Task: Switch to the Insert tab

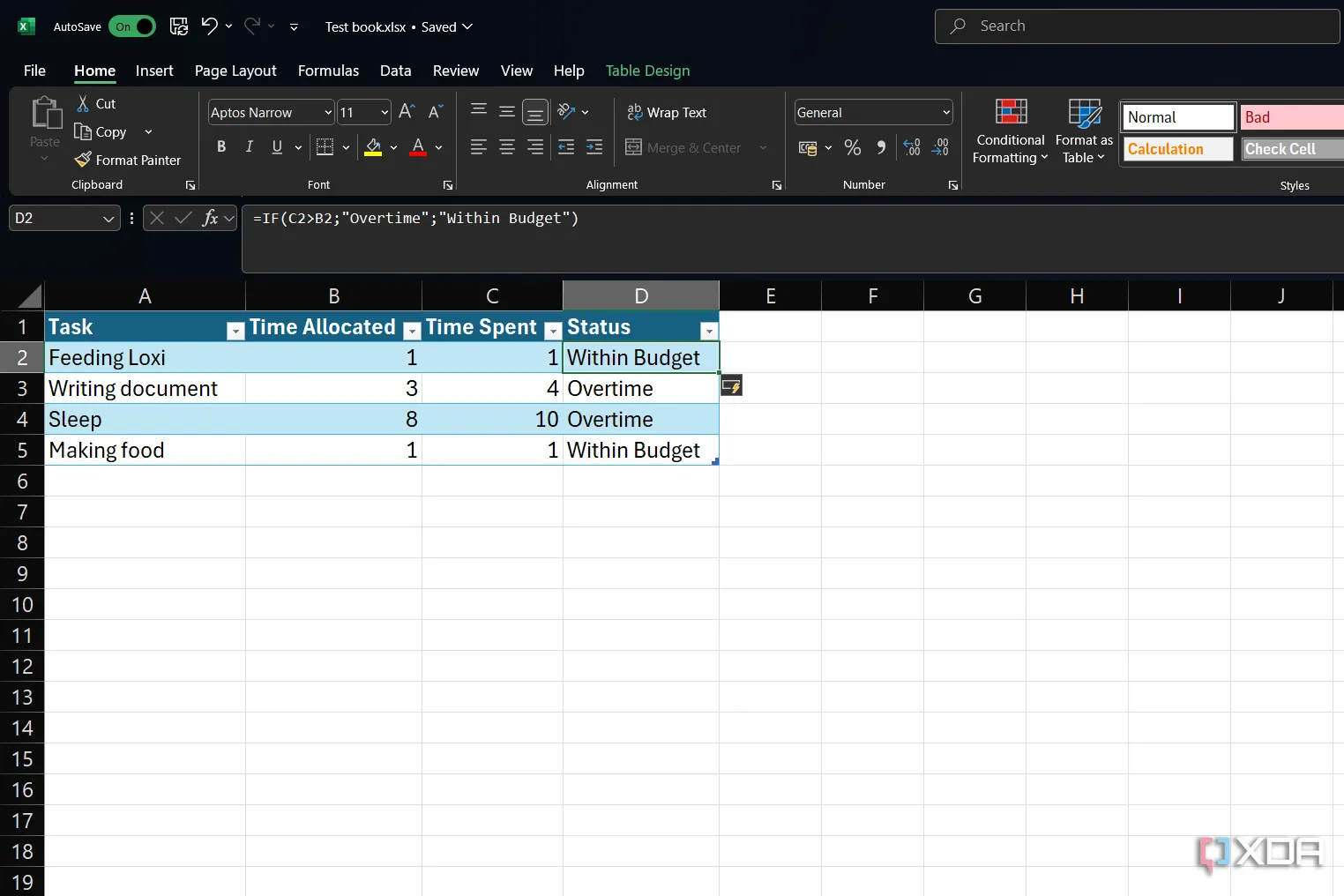Action: (x=154, y=71)
